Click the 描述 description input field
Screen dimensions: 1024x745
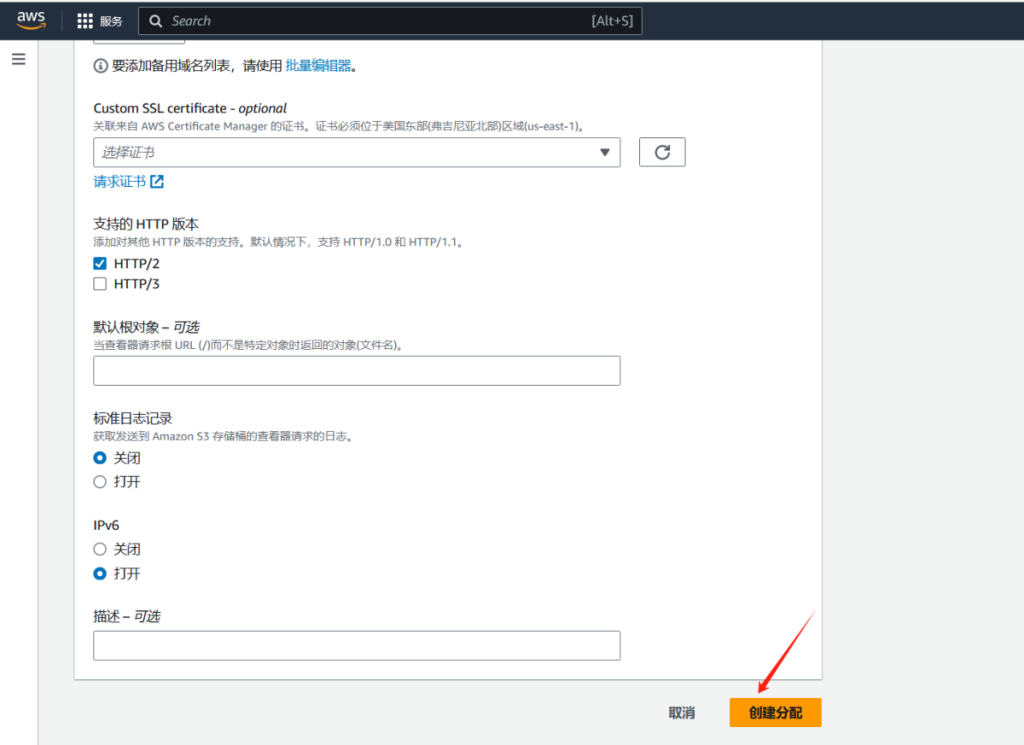pyautogui.click(x=357, y=646)
